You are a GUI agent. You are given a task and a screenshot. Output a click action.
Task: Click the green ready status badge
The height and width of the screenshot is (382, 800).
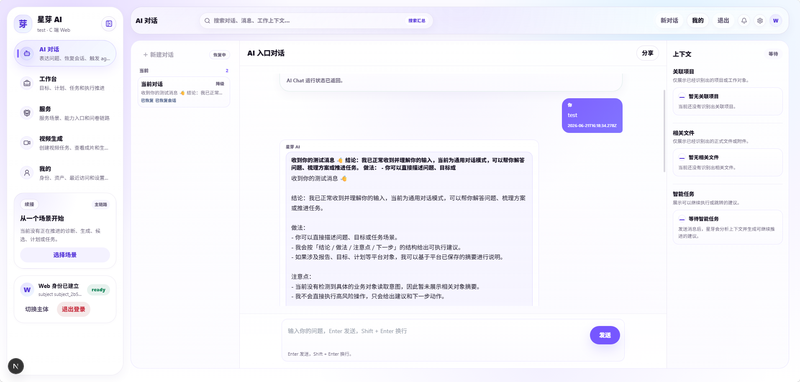tap(98, 290)
